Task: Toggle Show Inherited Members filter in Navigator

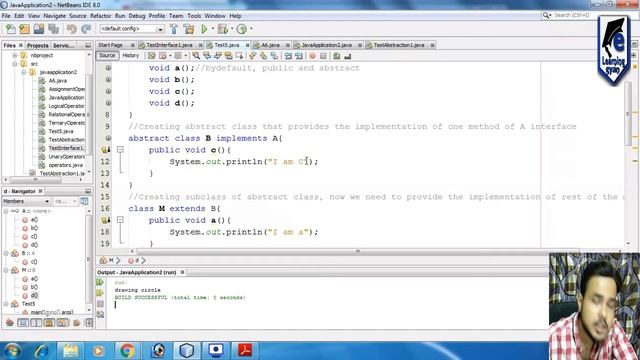Action: coord(10,323)
